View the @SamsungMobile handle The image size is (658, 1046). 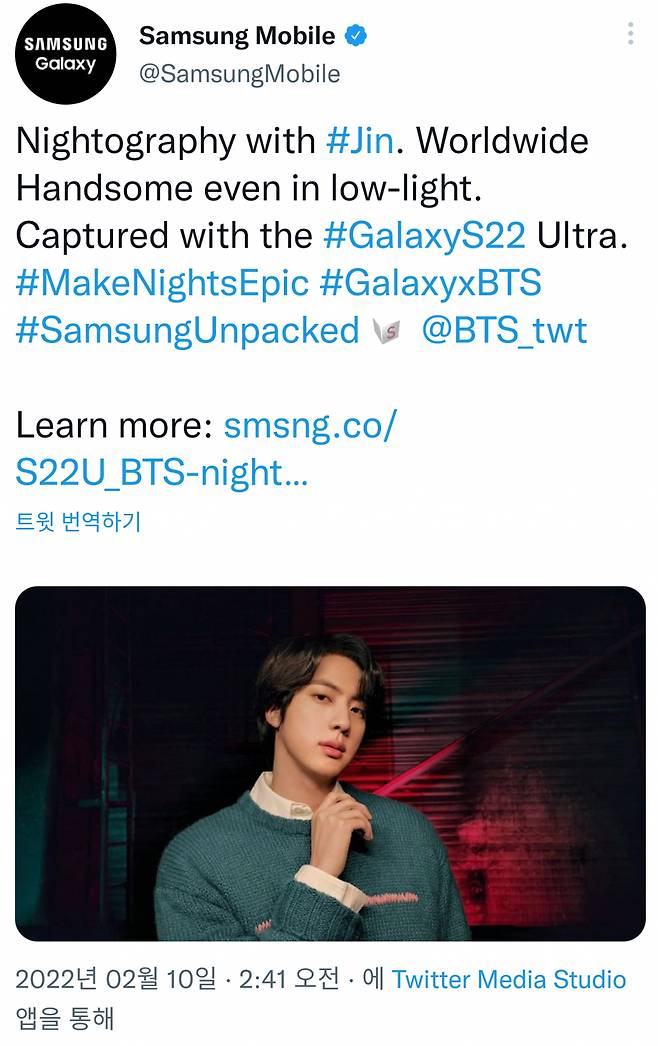pos(240,71)
